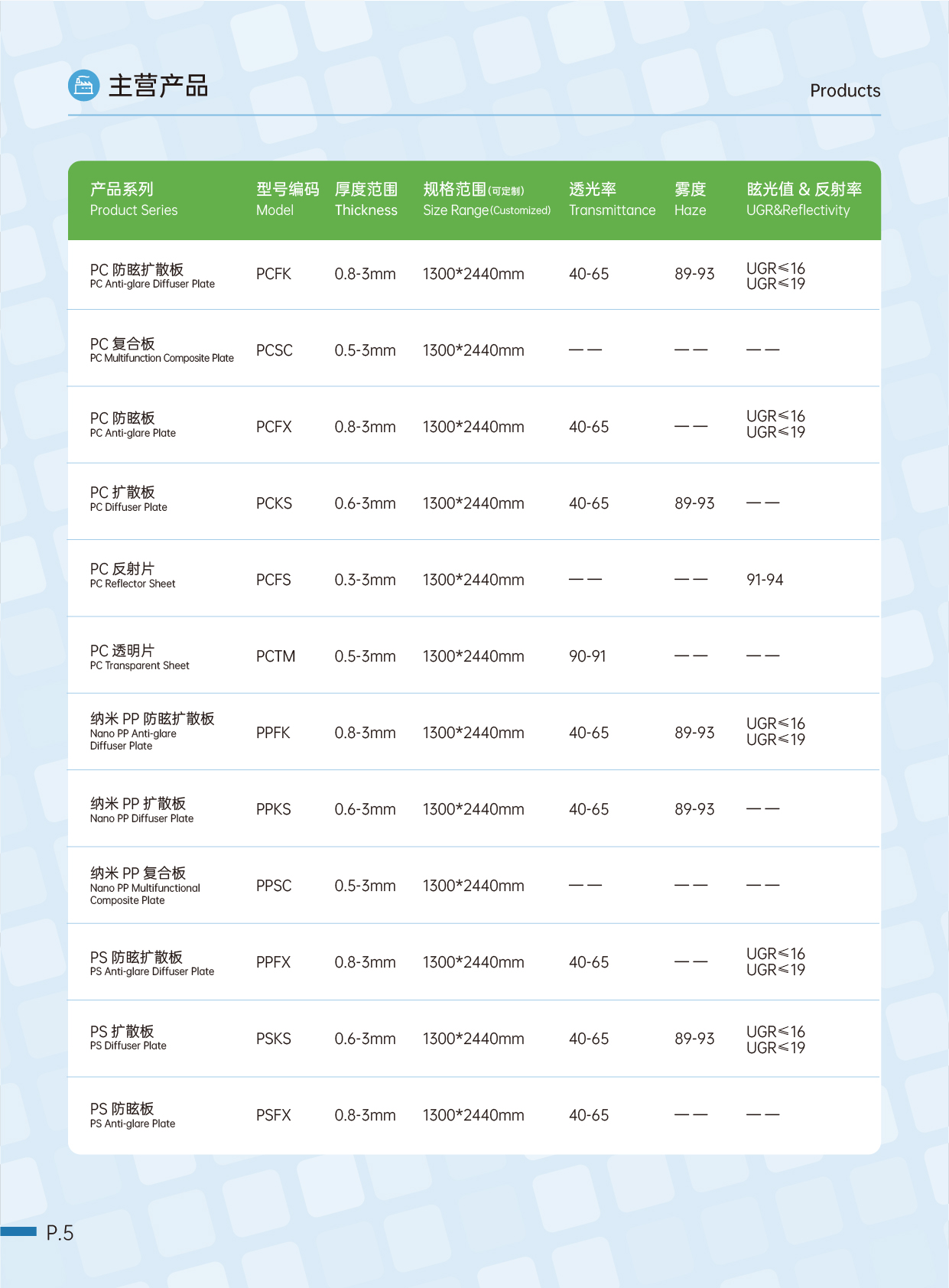Click the Haze column header
This screenshot has height=1288, width=949.
[x=690, y=200]
